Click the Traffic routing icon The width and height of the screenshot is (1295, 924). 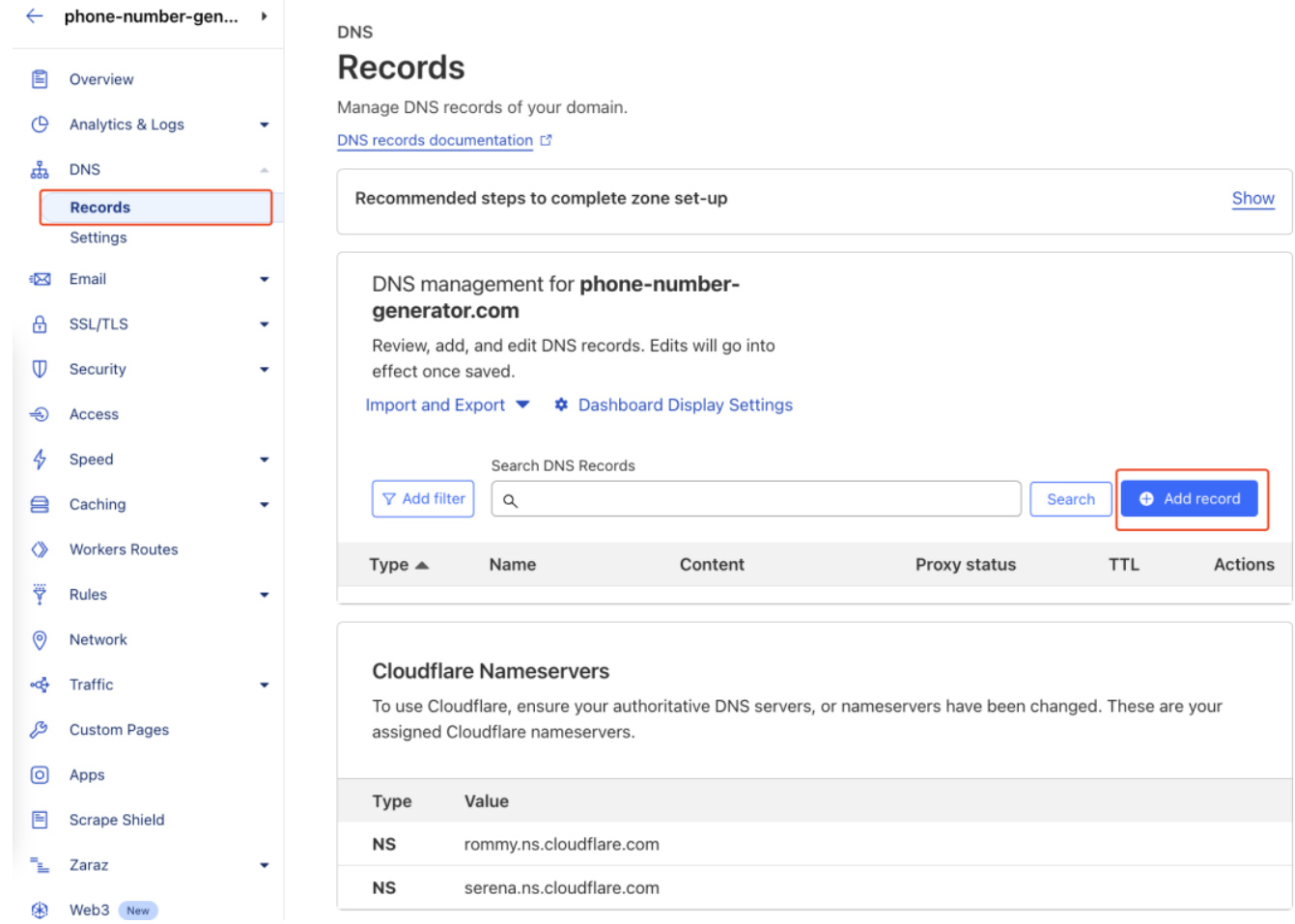tap(40, 685)
